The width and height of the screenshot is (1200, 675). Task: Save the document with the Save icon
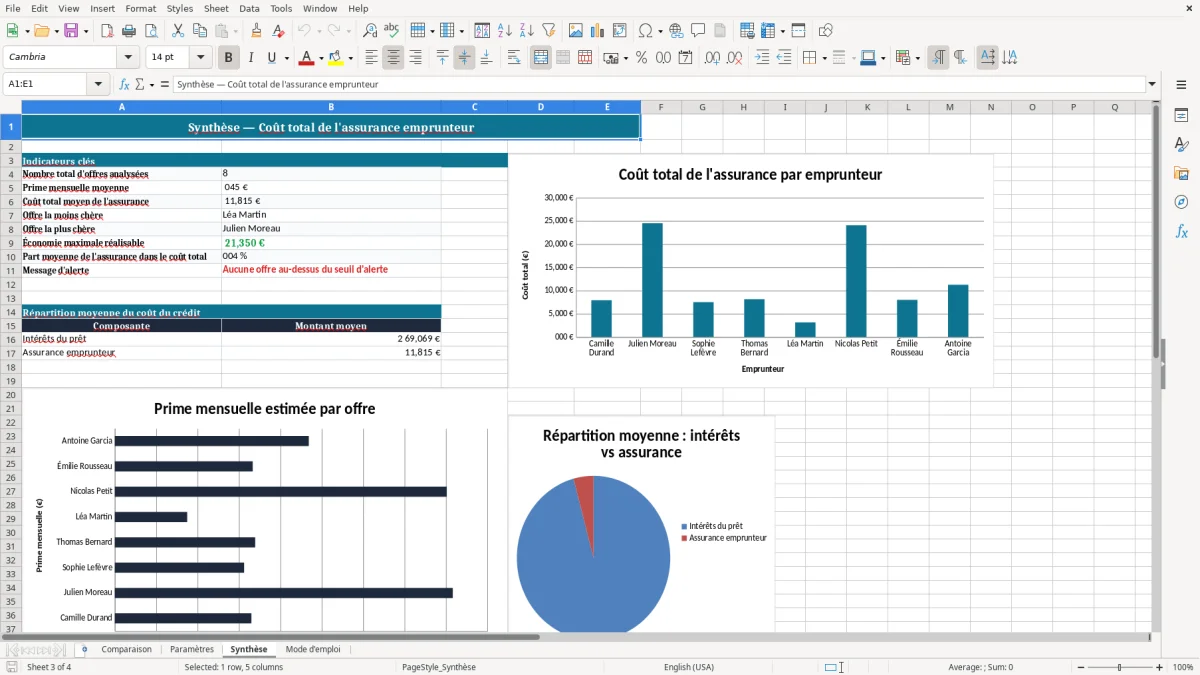pyautogui.click(x=70, y=31)
